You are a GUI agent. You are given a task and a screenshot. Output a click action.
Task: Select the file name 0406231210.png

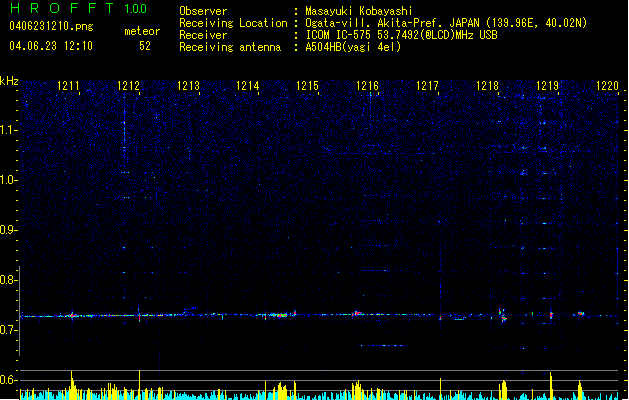51,26
